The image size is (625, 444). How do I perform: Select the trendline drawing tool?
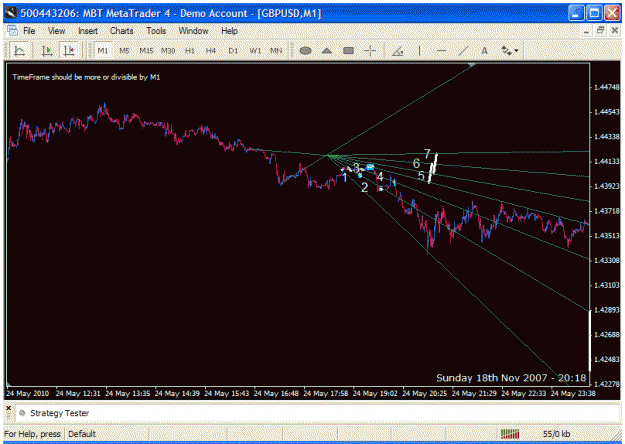pos(463,51)
